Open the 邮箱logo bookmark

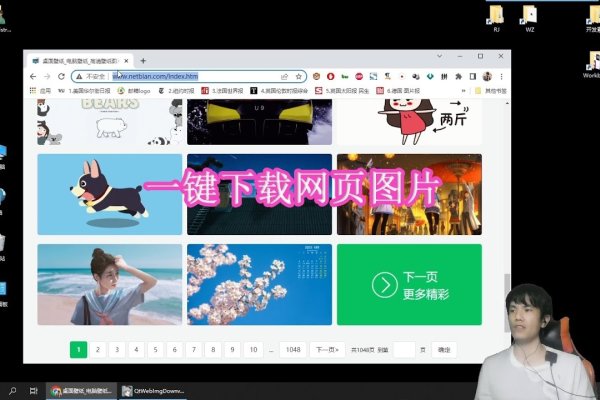[134, 91]
